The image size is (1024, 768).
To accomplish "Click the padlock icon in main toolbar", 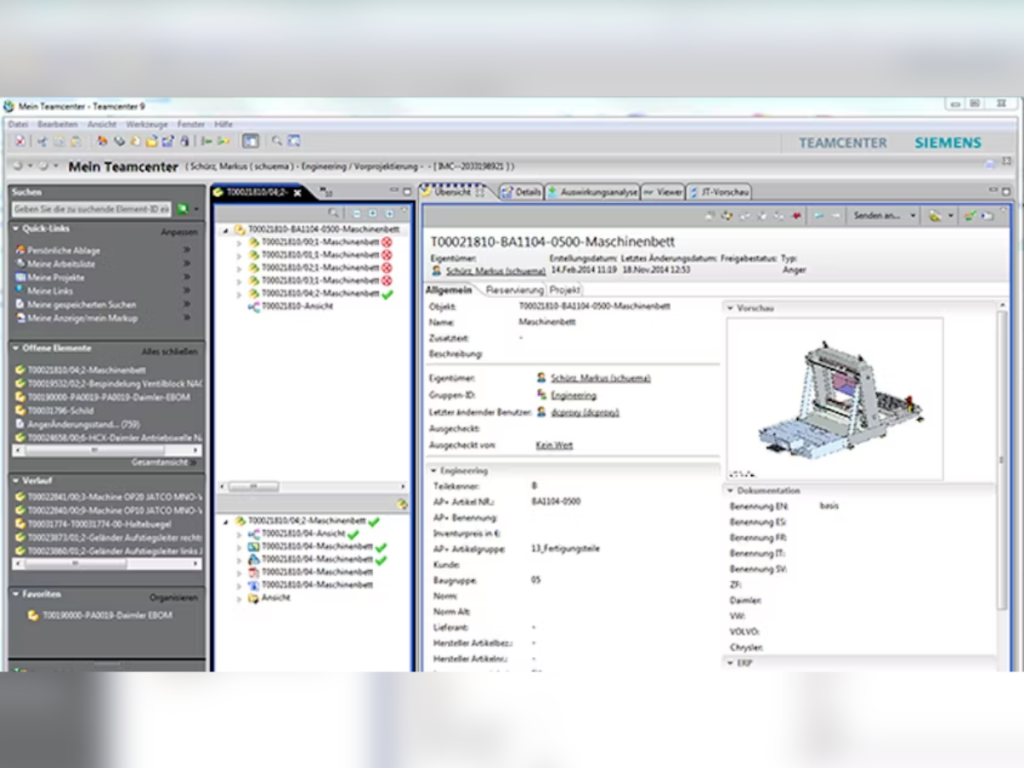I will (x=185, y=141).
